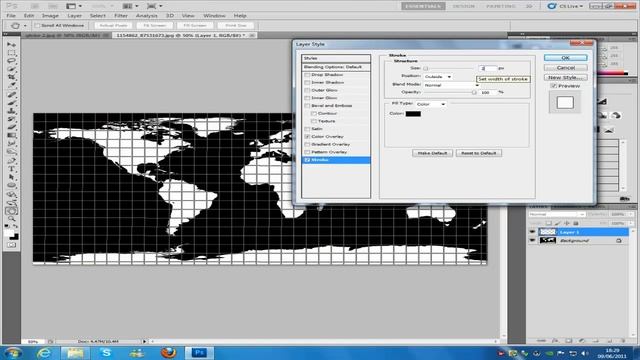Open Internet Explorer from the taskbar
640x360 pixels.
pos(43,352)
